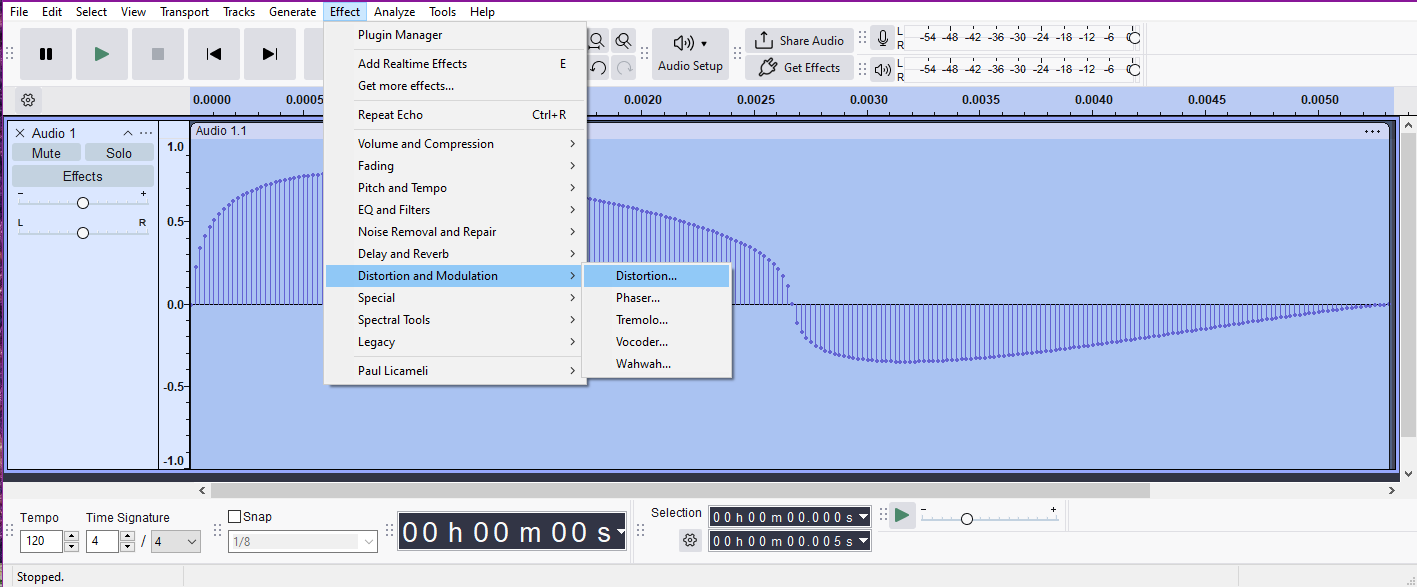The width and height of the screenshot is (1417, 587).
Task: Open Audio 1 track three-dot menu
Action: 146,133
